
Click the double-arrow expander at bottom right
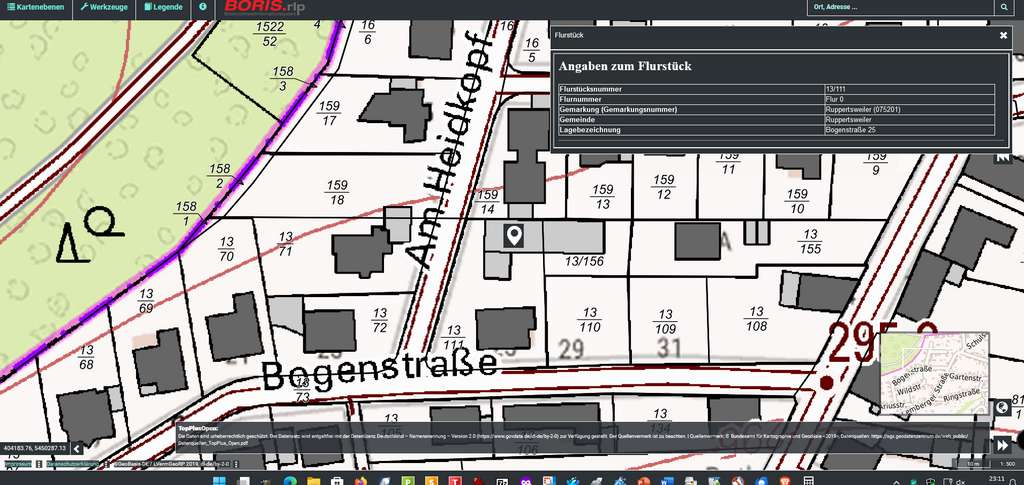(1002, 445)
